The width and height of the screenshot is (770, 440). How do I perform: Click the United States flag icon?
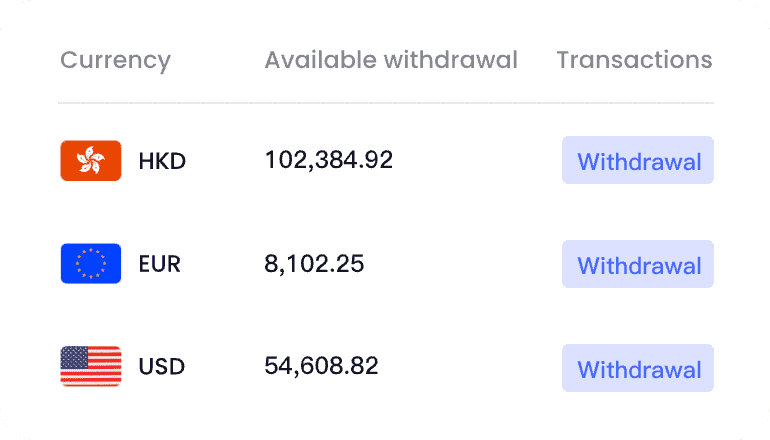tap(91, 366)
